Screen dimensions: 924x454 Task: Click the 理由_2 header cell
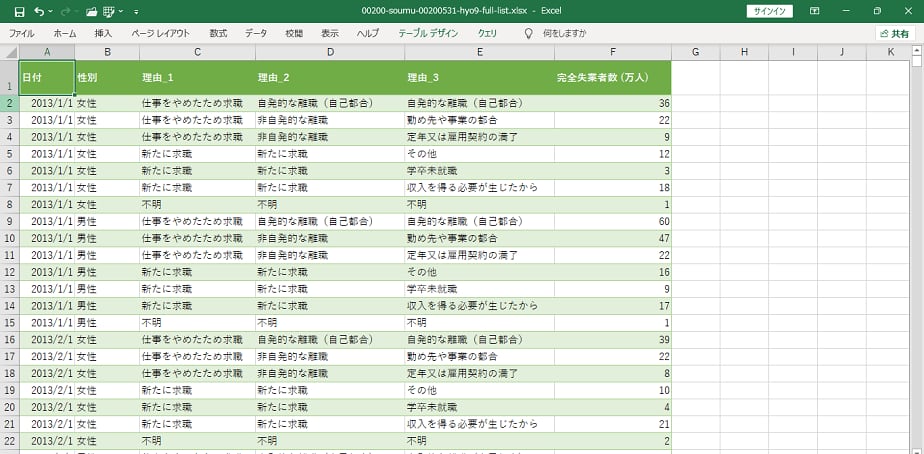[330, 77]
